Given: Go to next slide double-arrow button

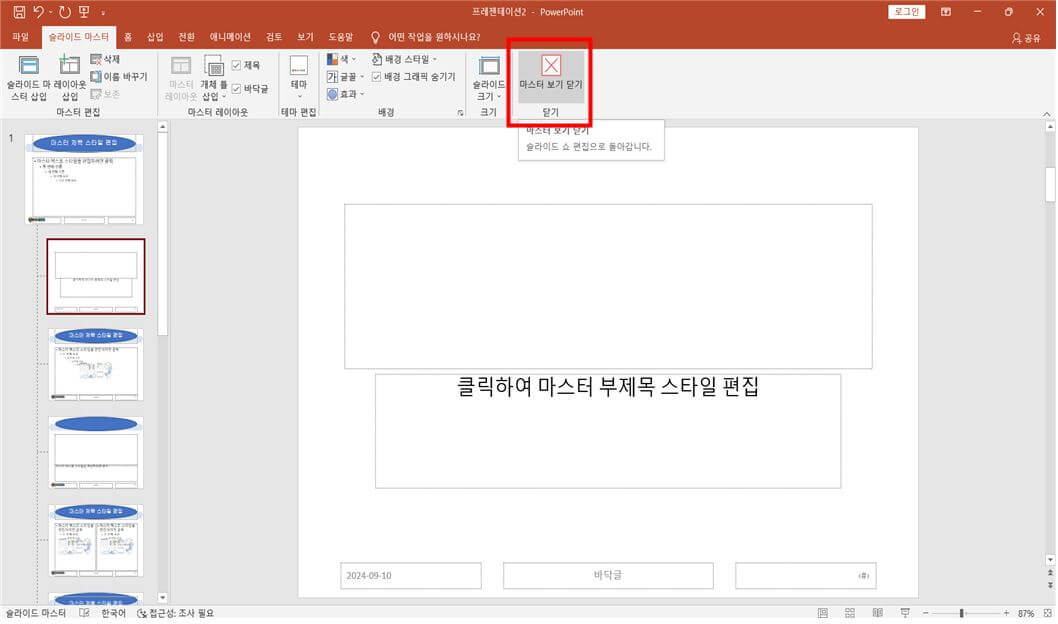Looking at the screenshot, I should coord(1050,585).
